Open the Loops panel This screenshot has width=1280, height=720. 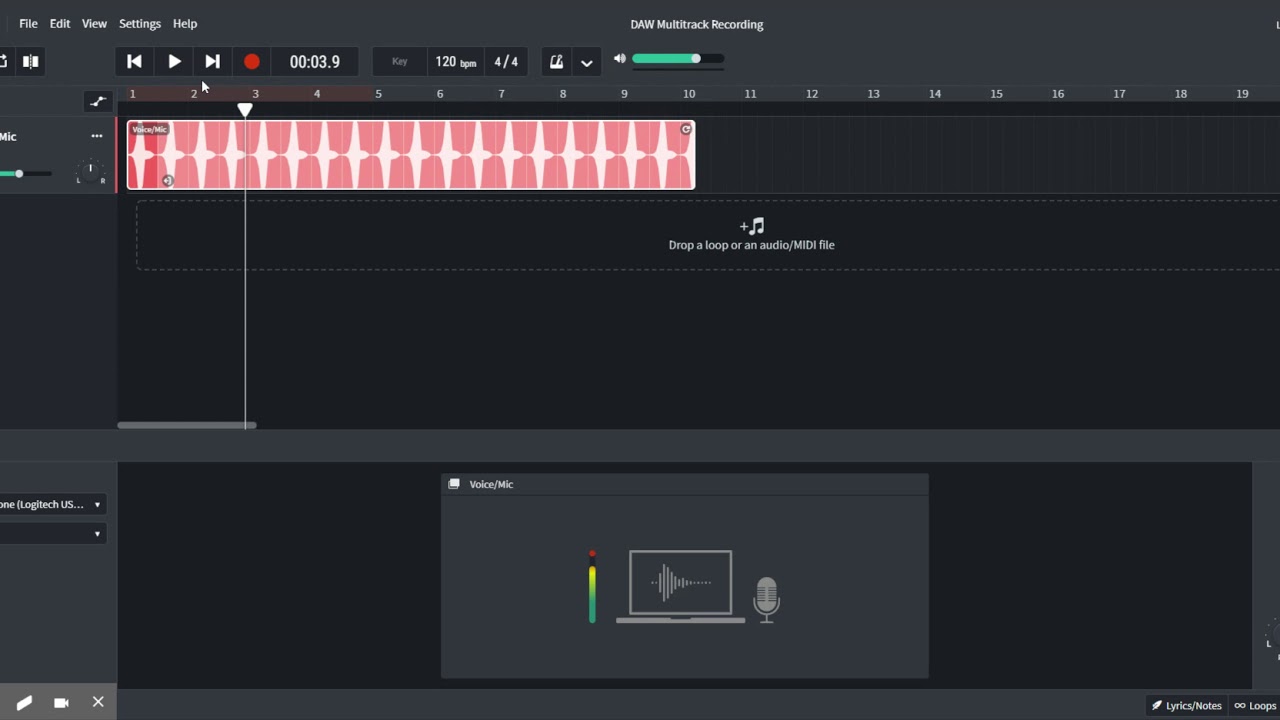click(x=1255, y=705)
